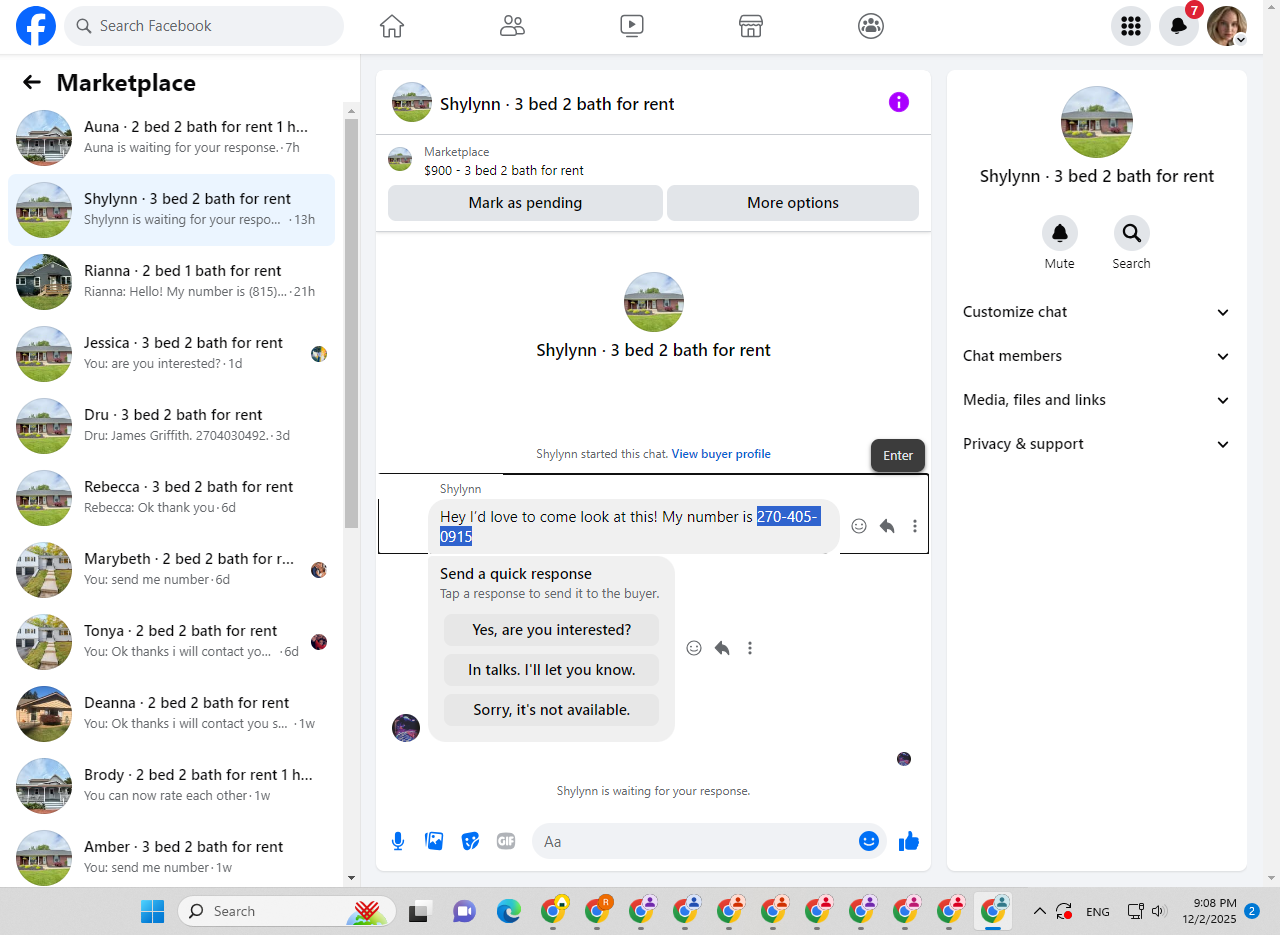The height and width of the screenshot is (935, 1280).
Task: Mute this chat with bell icon
Action: click(x=1060, y=233)
